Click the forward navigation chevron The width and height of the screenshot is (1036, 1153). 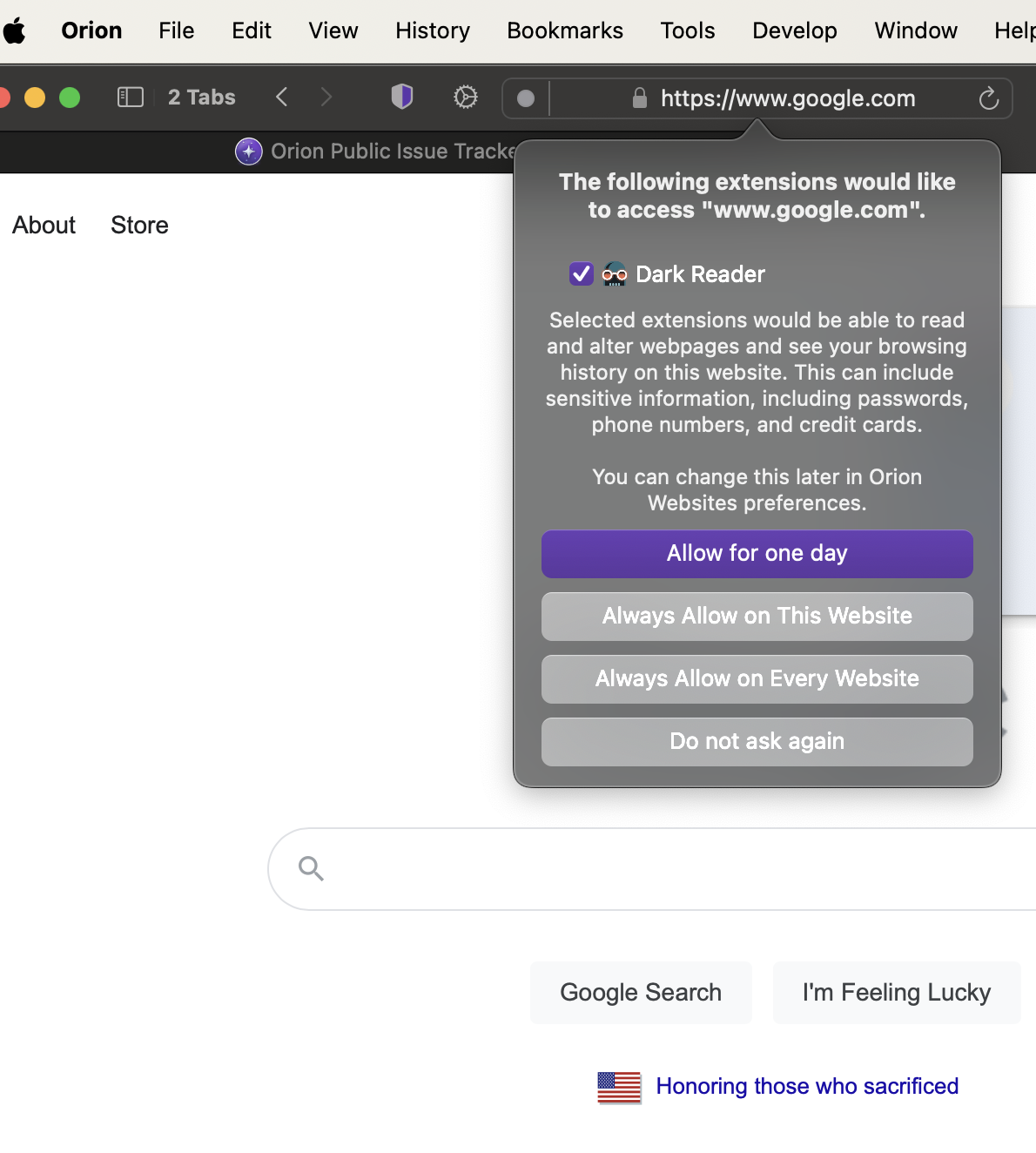326,97
